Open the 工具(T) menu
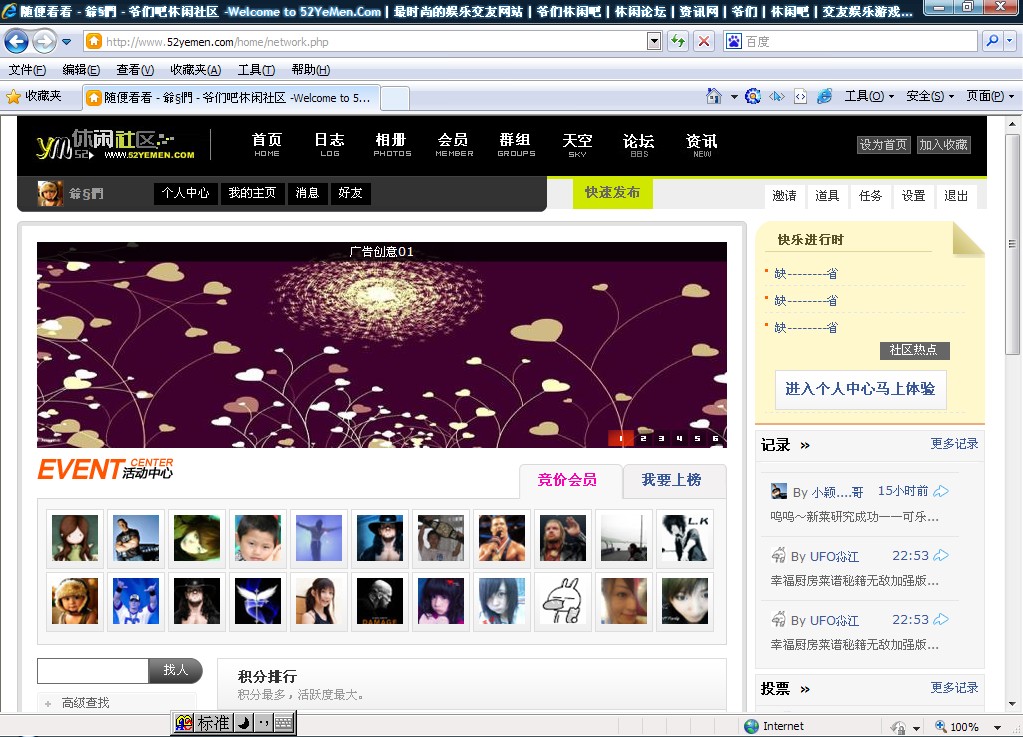The image size is (1023, 737). (256, 70)
